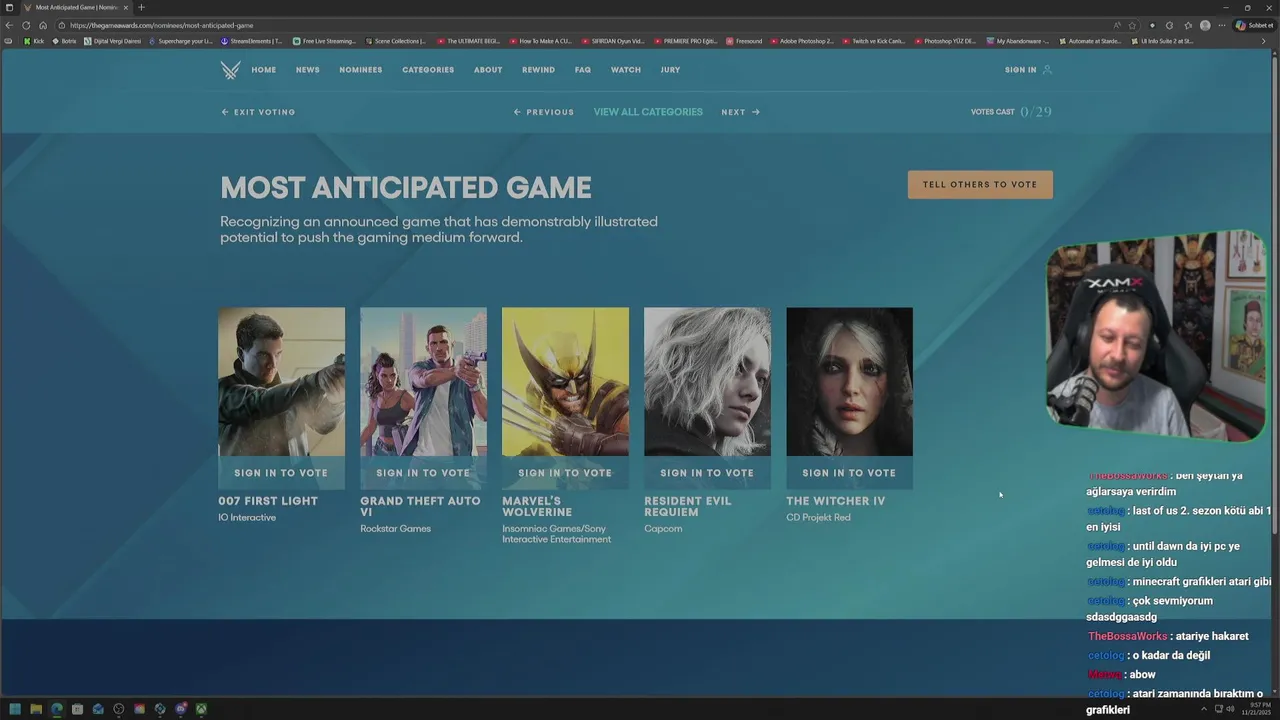Click the taskbar clock showing 9:57 PM
The image size is (1280, 720).
click(1254, 709)
